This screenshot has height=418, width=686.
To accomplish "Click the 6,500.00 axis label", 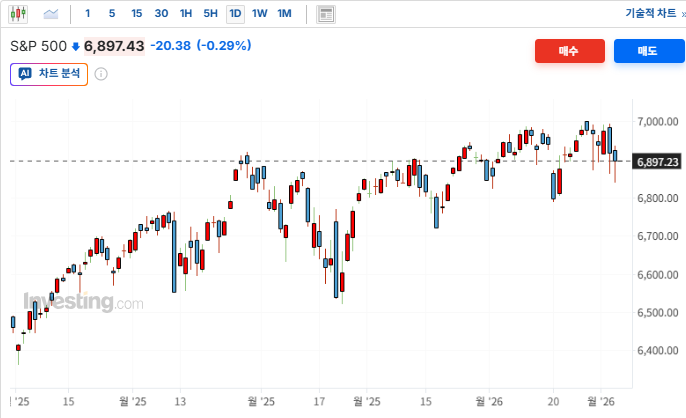I will tap(658, 313).
